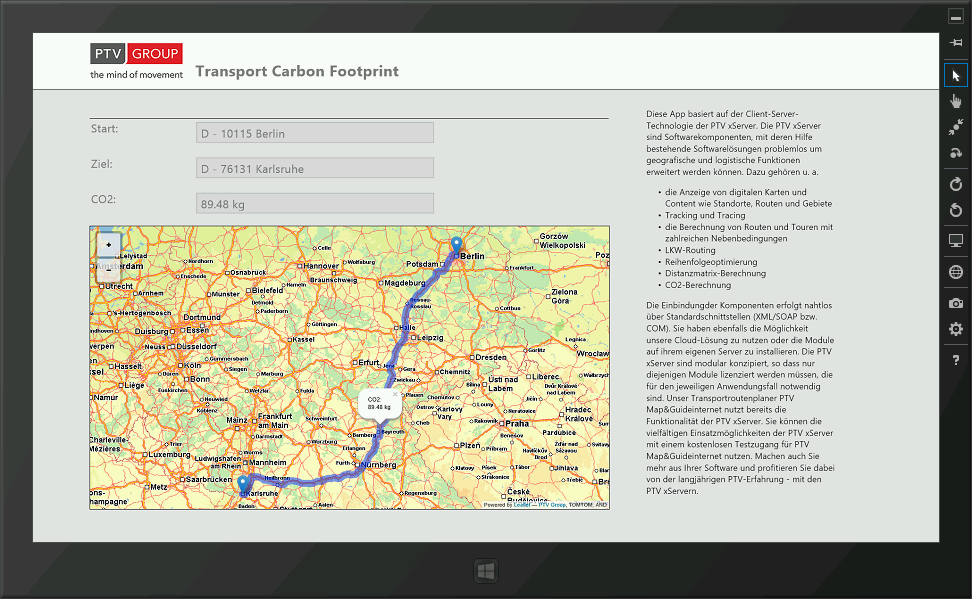The image size is (972, 599).
Task: Click the globe map-view icon
Action: (x=955, y=271)
